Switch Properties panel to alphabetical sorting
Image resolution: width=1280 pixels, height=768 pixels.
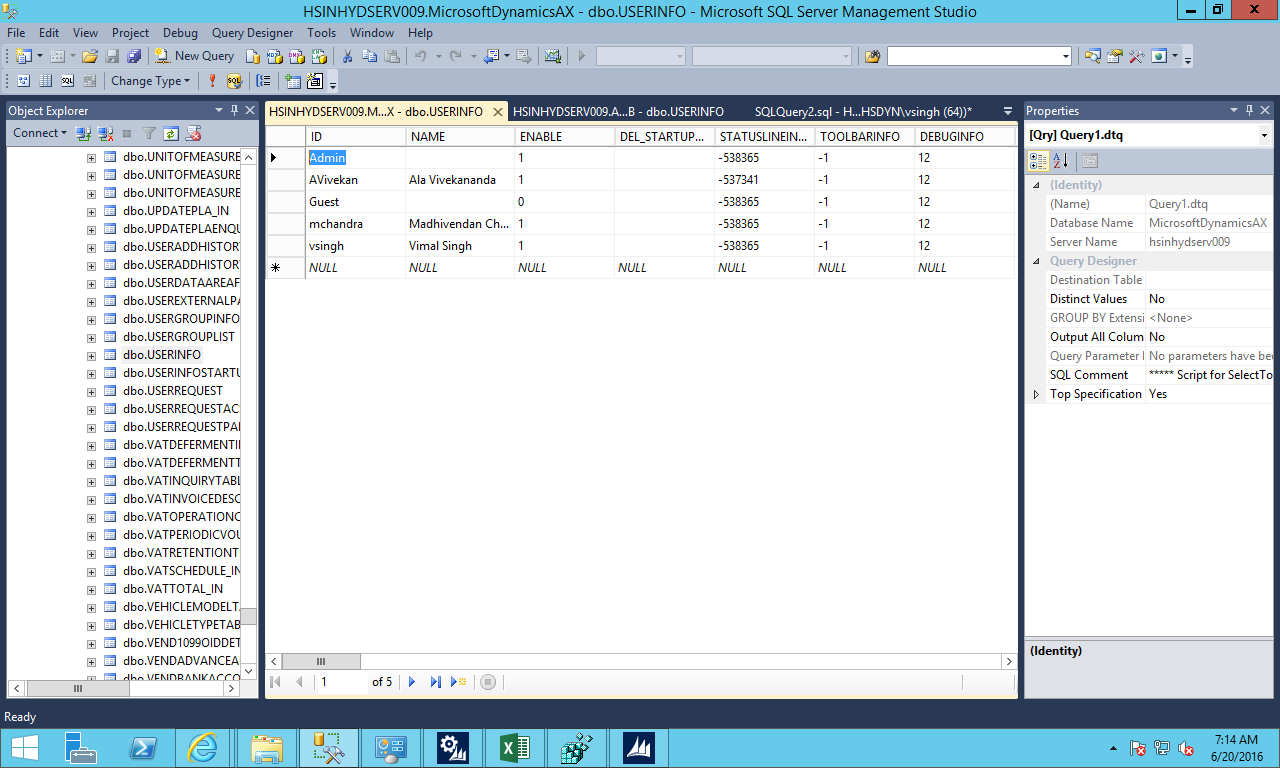tap(1060, 160)
